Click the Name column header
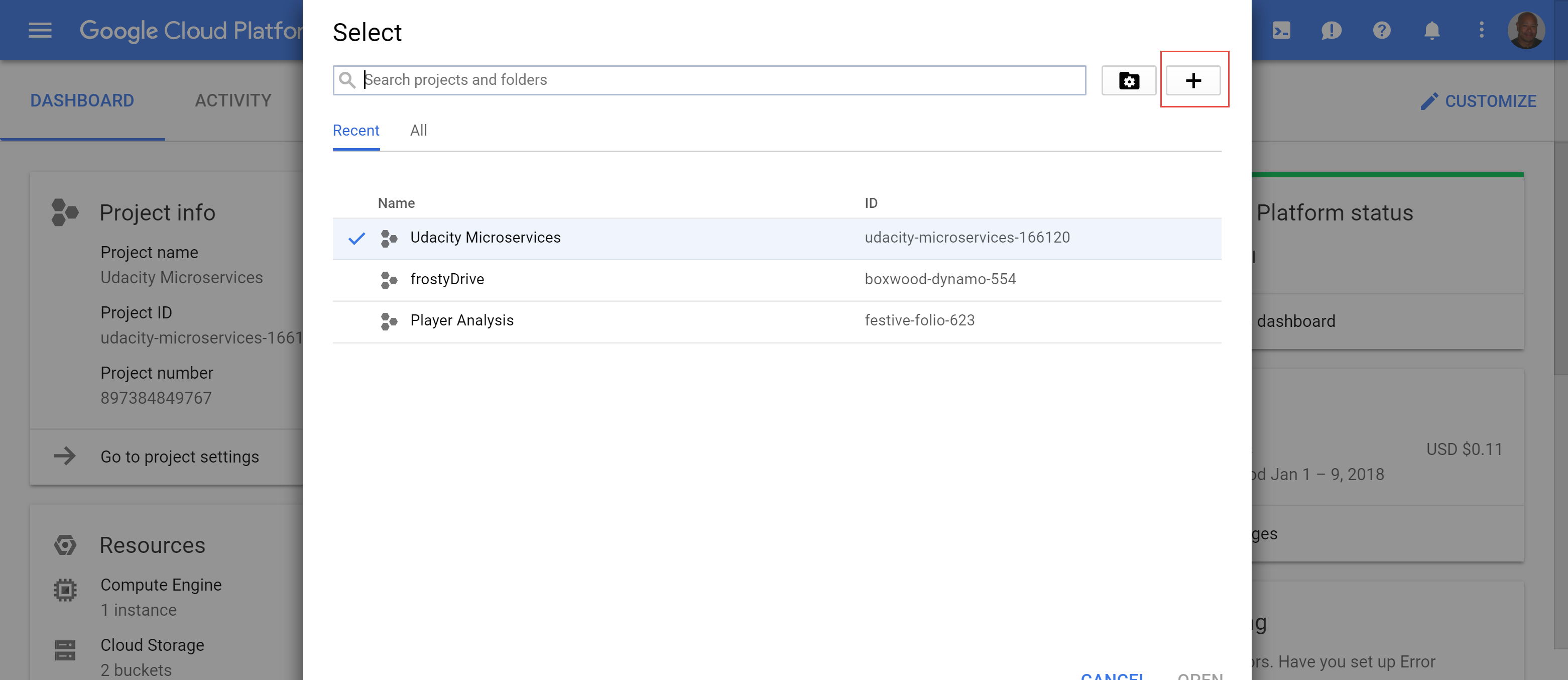Screen dimensions: 1568x680 396,203
